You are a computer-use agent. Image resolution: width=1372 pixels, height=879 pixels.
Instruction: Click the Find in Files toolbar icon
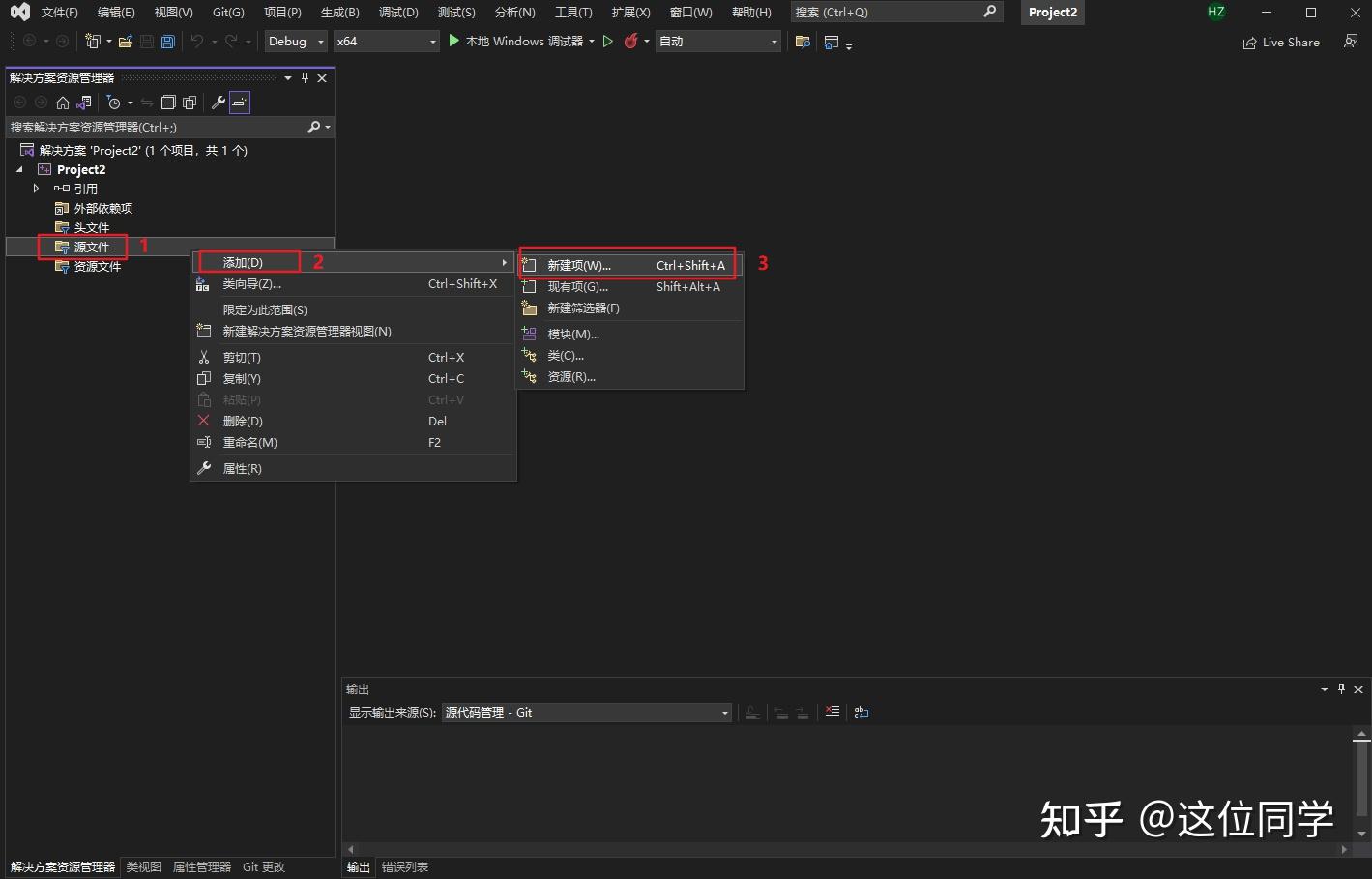pos(803,42)
